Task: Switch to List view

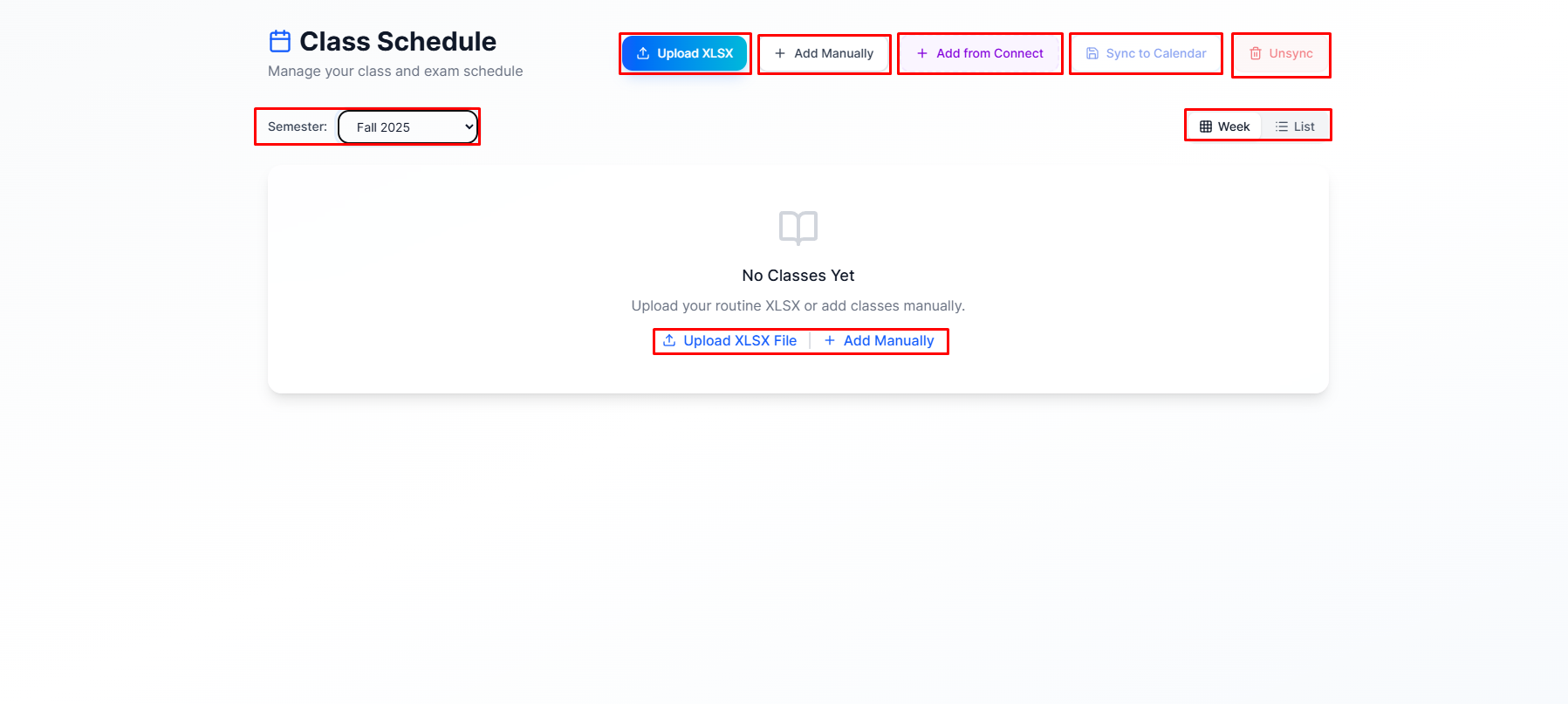Action: pos(1295,126)
